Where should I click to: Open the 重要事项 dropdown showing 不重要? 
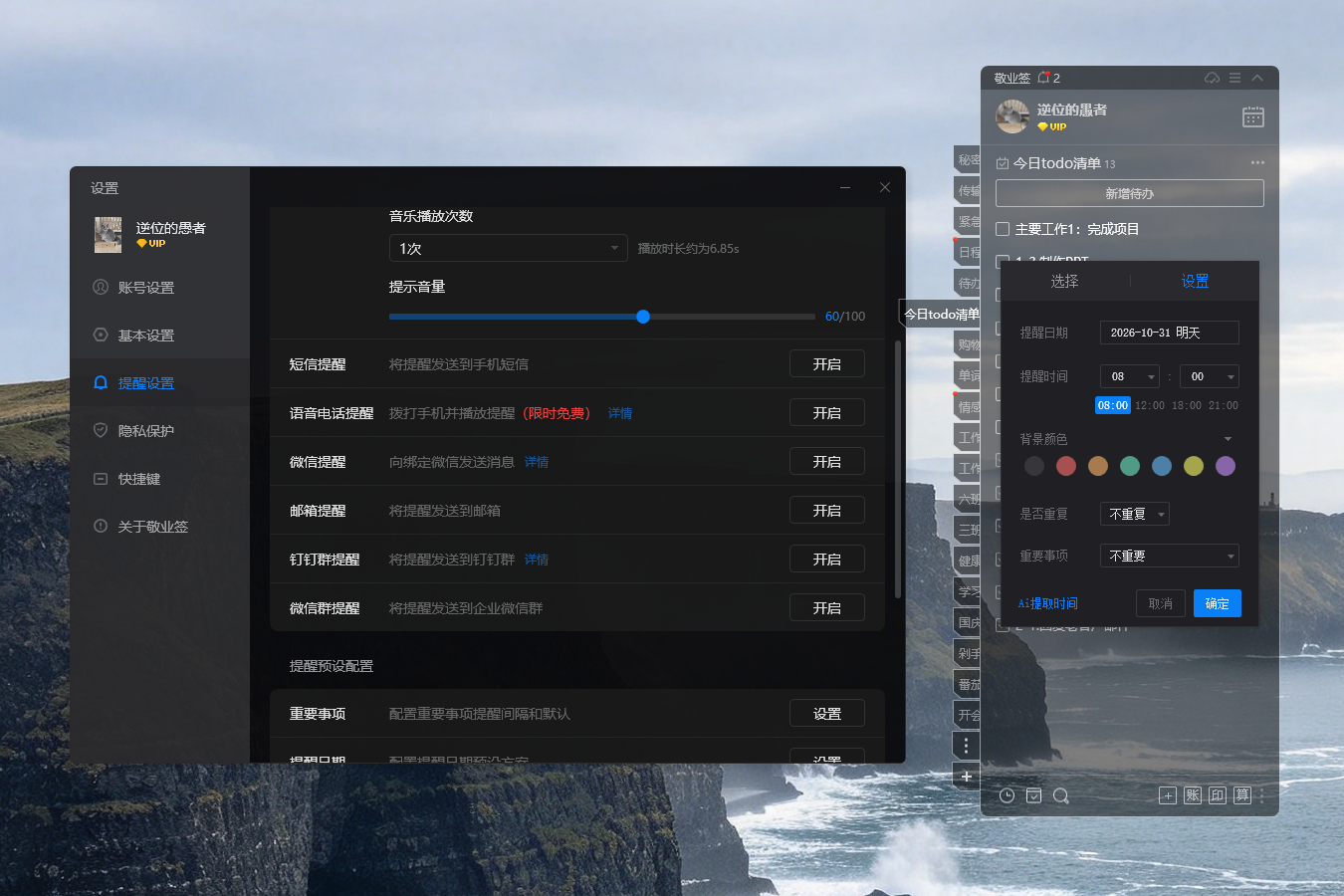(1170, 556)
